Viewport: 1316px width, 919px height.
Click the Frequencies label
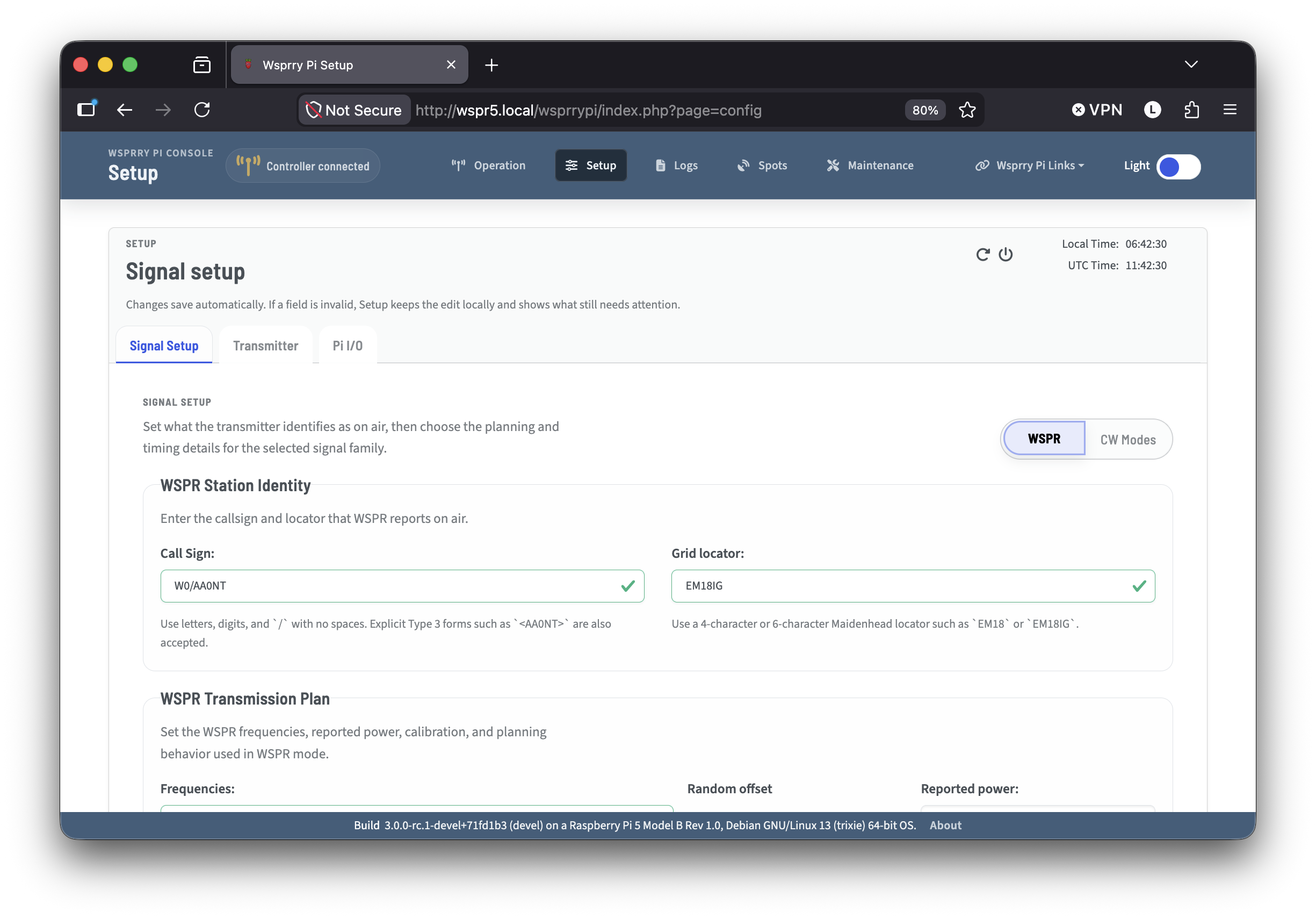(197, 789)
